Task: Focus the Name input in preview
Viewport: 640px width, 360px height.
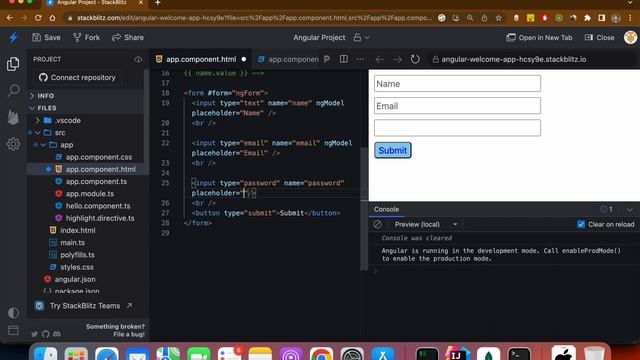Action: 457,84
